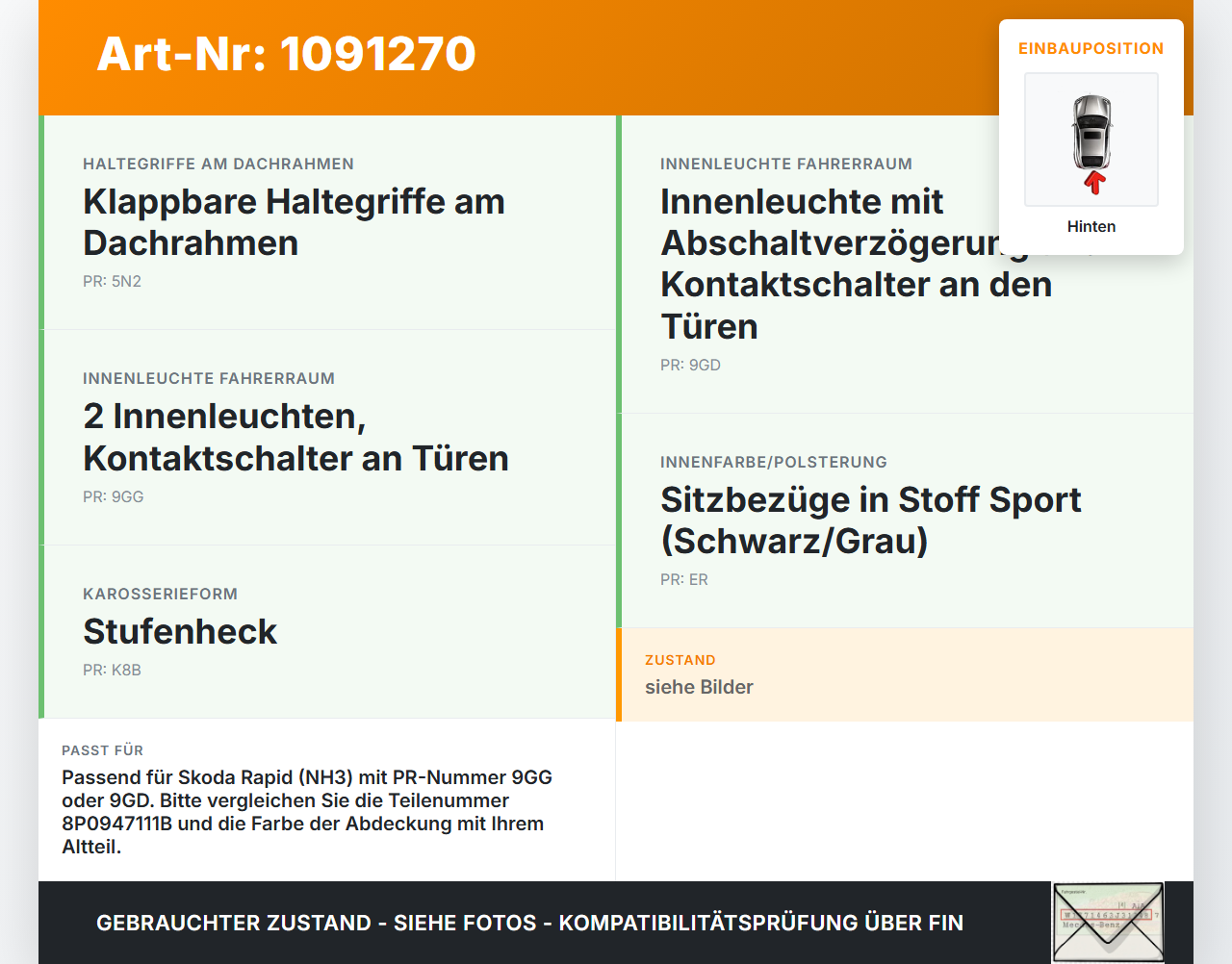
Task: Click the PR: K8B code
Action: tap(112, 670)
